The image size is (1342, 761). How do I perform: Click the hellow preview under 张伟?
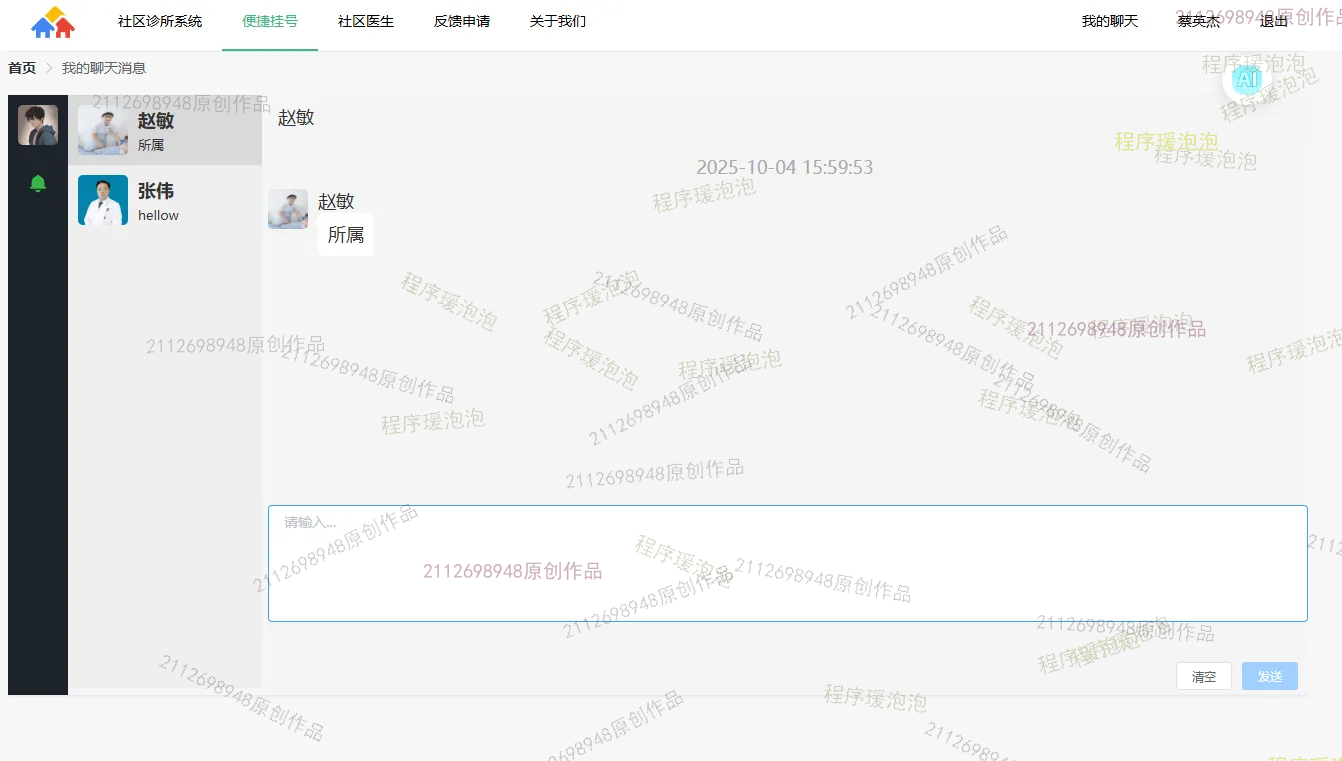coord(158,215)
